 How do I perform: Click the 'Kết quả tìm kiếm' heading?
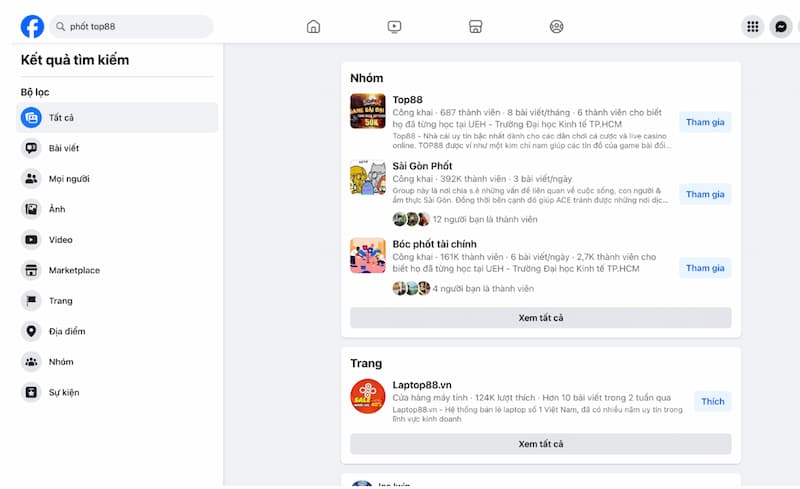coord(75,60)
